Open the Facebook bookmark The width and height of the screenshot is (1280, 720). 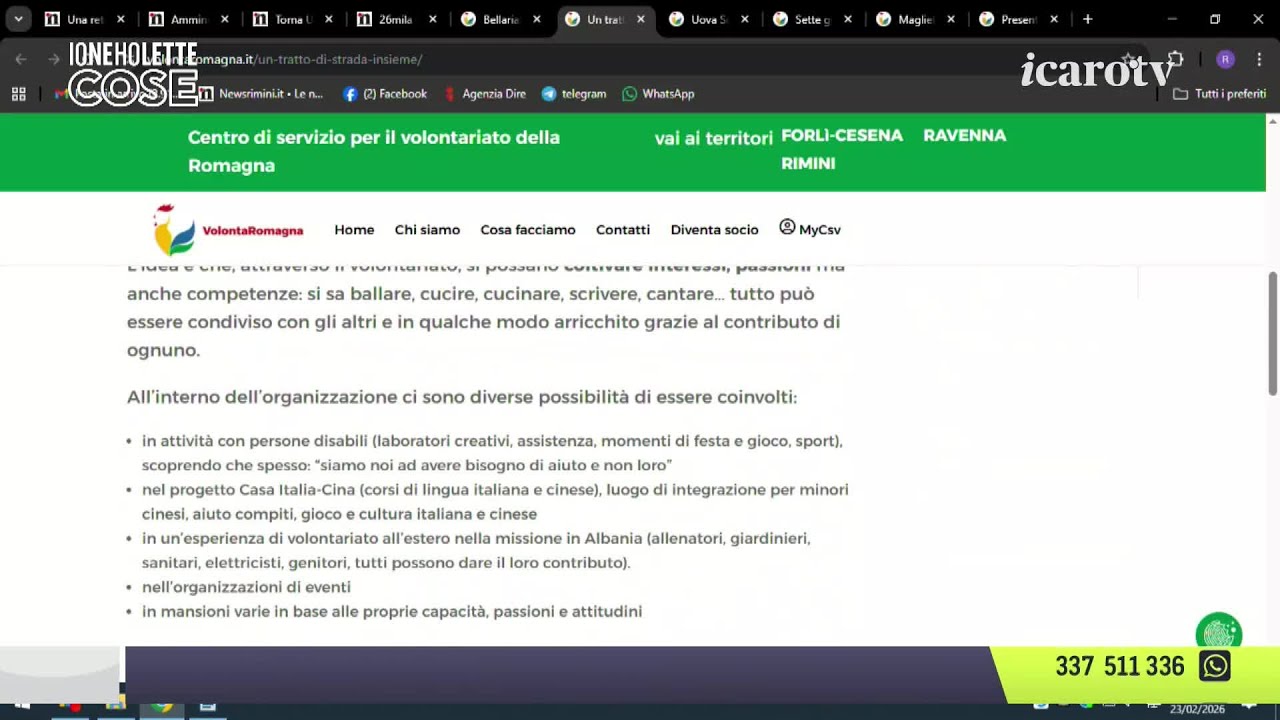385,94
